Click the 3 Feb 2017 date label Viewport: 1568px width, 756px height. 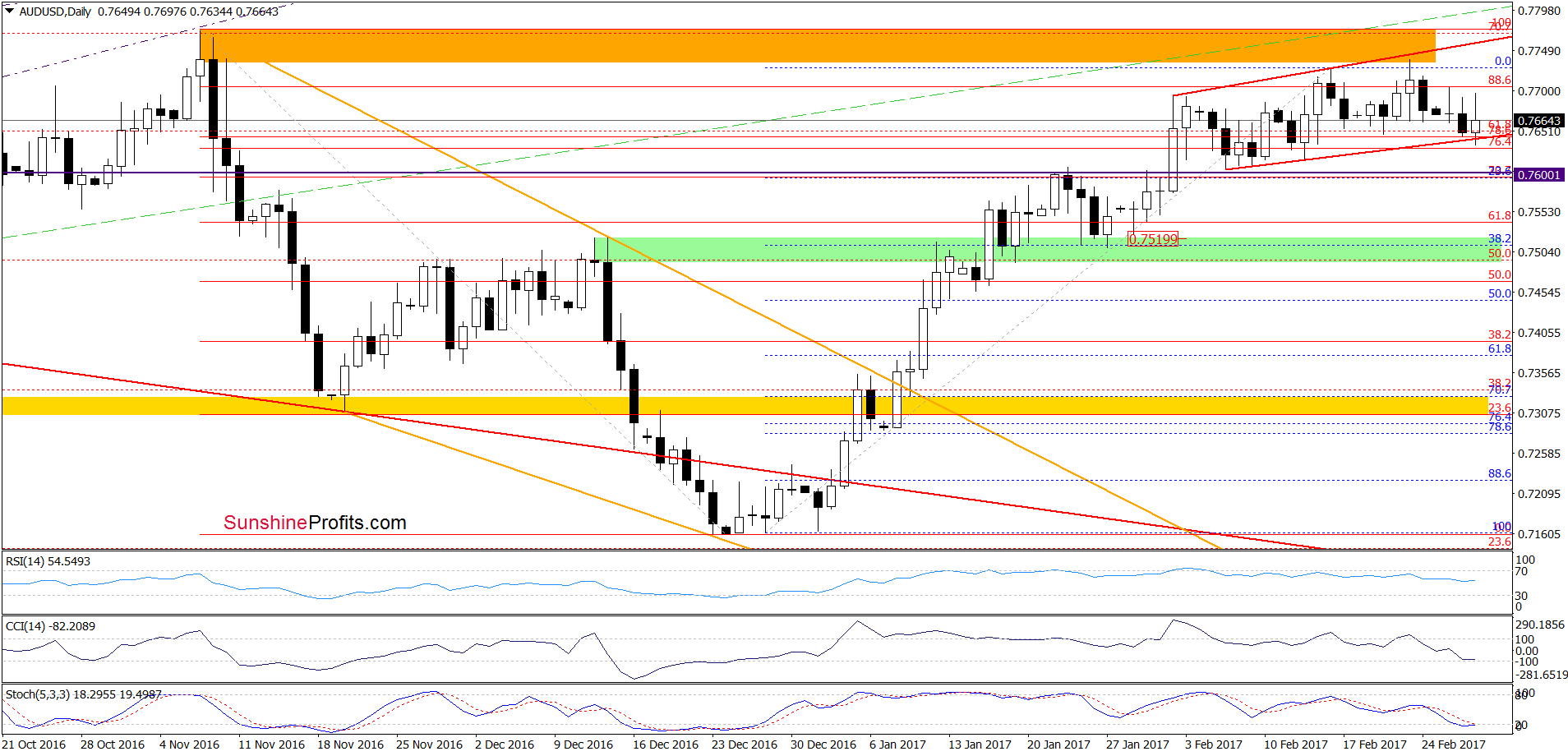click(1214, 744)
